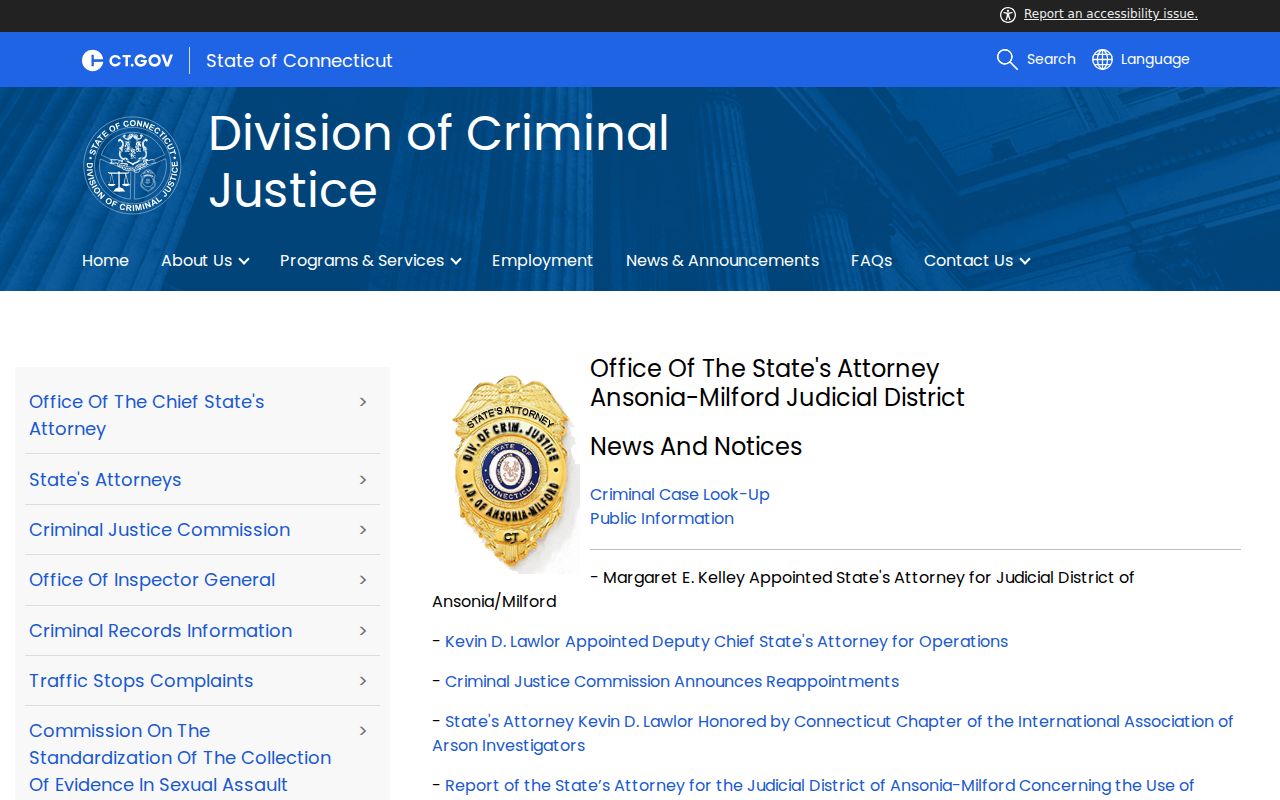Viewport: 1280px width, 800px height.
Task: Open Kevin D. Lawlor Appointed Deputy Chief link
Action: click(726, 641)
